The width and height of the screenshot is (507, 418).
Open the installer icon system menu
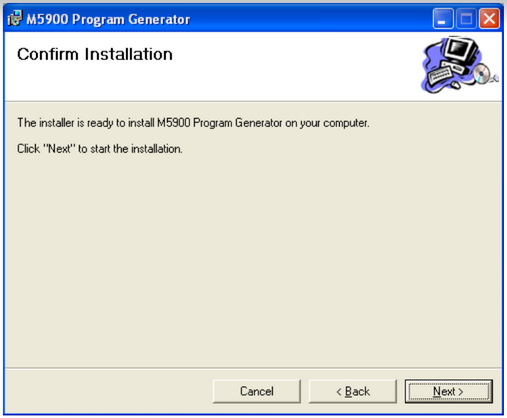(15, 18)
